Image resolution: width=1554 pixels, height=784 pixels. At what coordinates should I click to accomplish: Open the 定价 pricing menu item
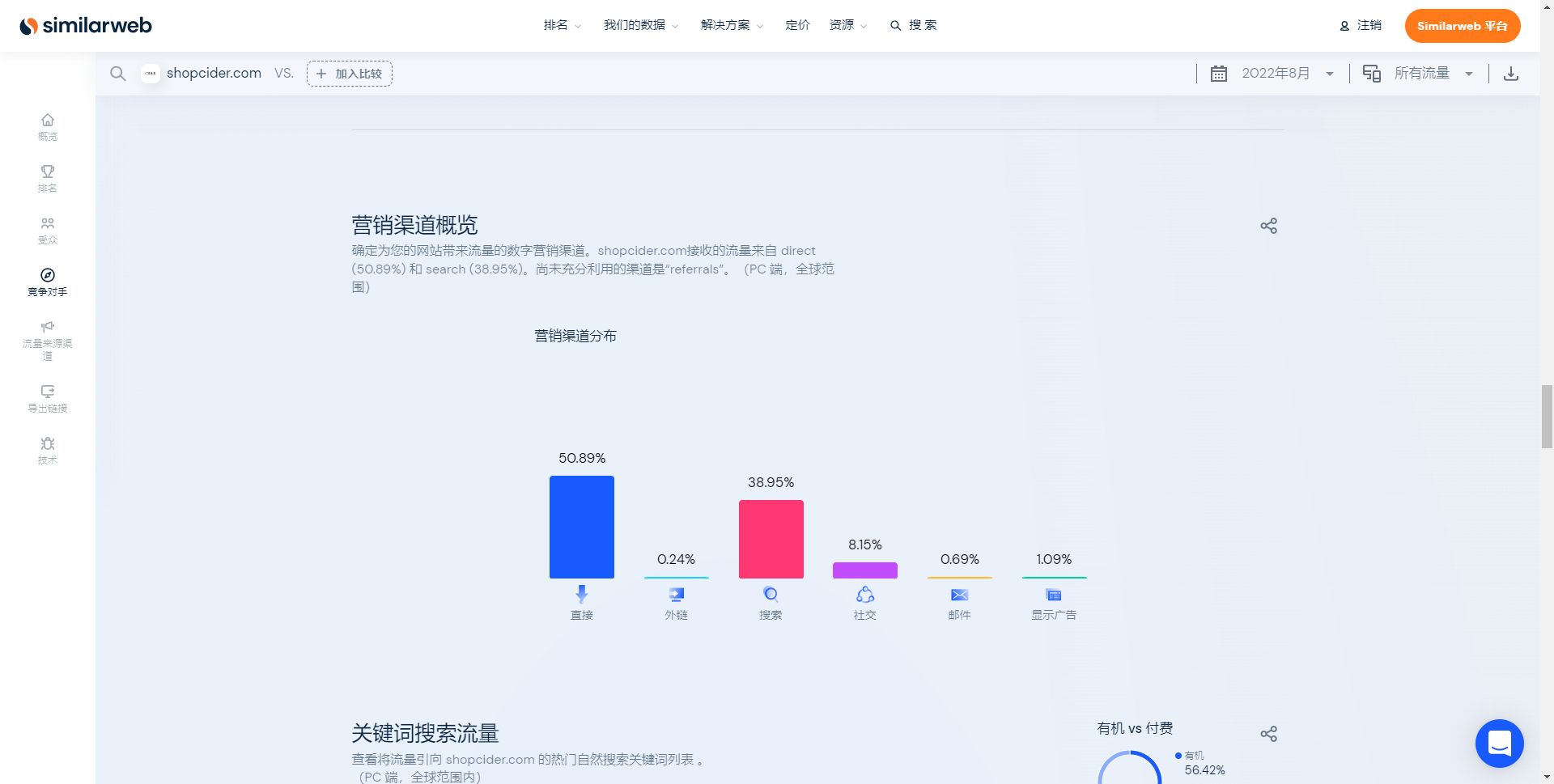tap(797, 25)
